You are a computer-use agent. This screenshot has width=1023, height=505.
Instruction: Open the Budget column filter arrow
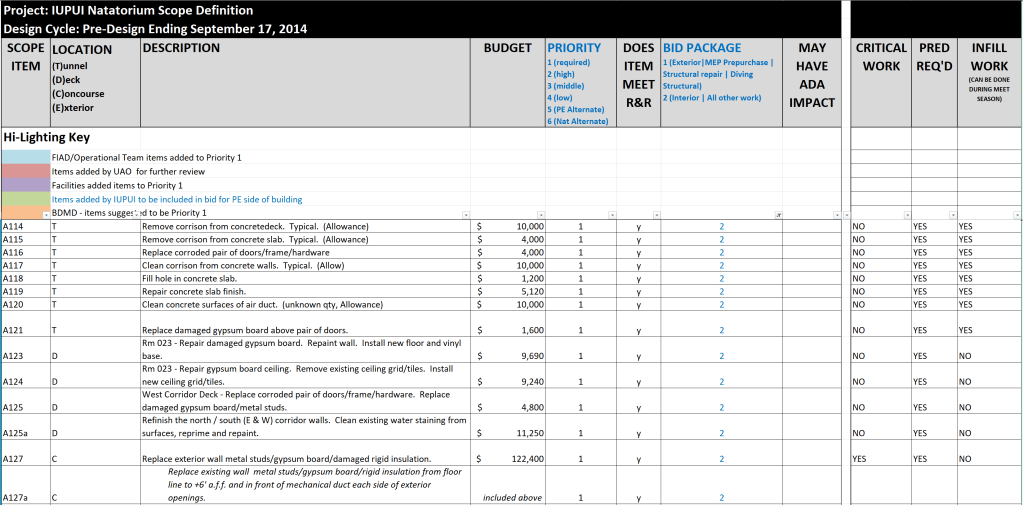click(540, 215)
